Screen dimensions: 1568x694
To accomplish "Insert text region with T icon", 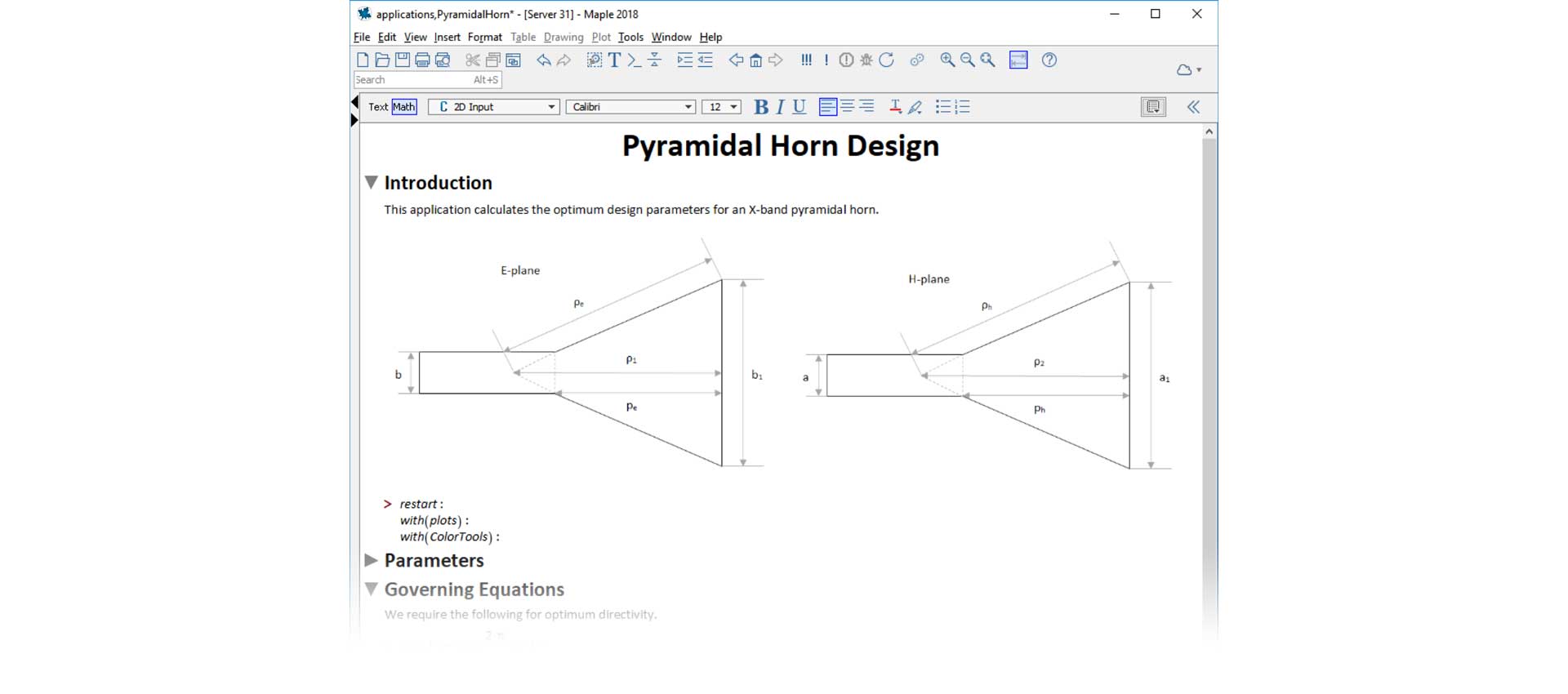I will point(614,60).
